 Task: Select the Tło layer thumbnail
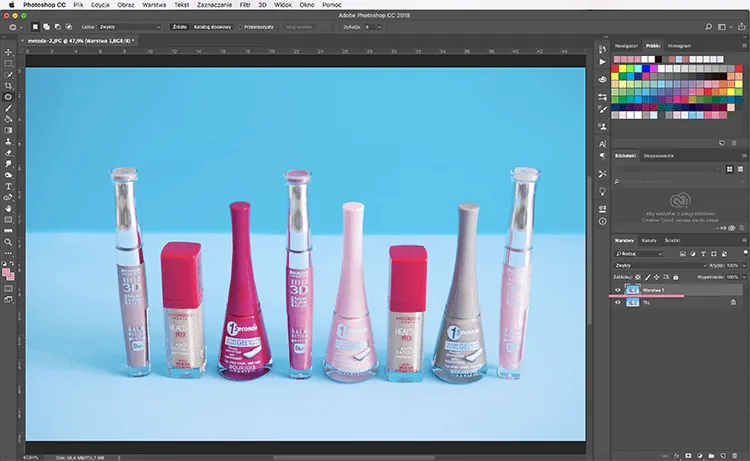pyautogui.click(x=632, y=304)
